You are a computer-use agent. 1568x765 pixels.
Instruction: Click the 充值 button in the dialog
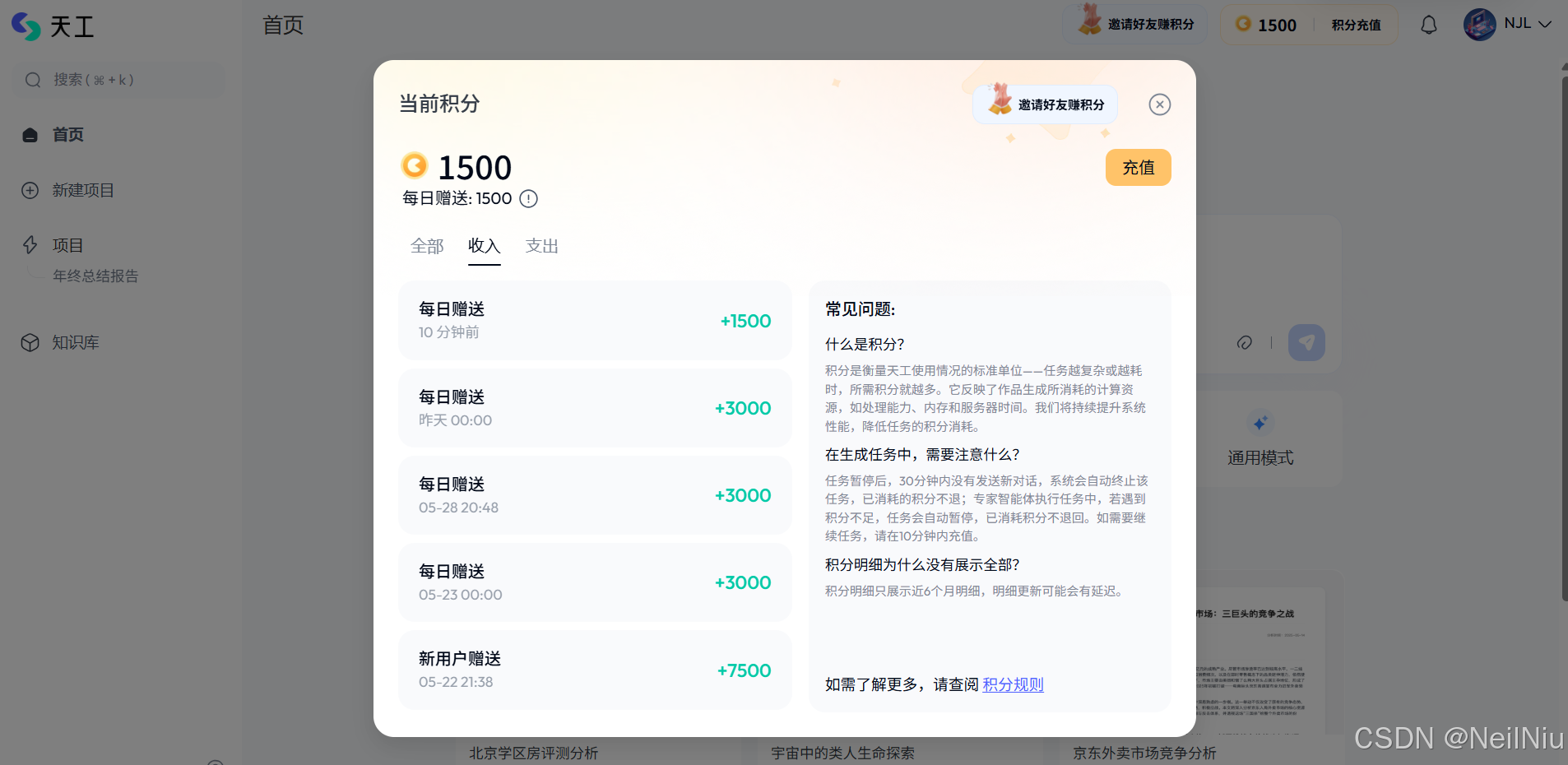point(1139,167)
